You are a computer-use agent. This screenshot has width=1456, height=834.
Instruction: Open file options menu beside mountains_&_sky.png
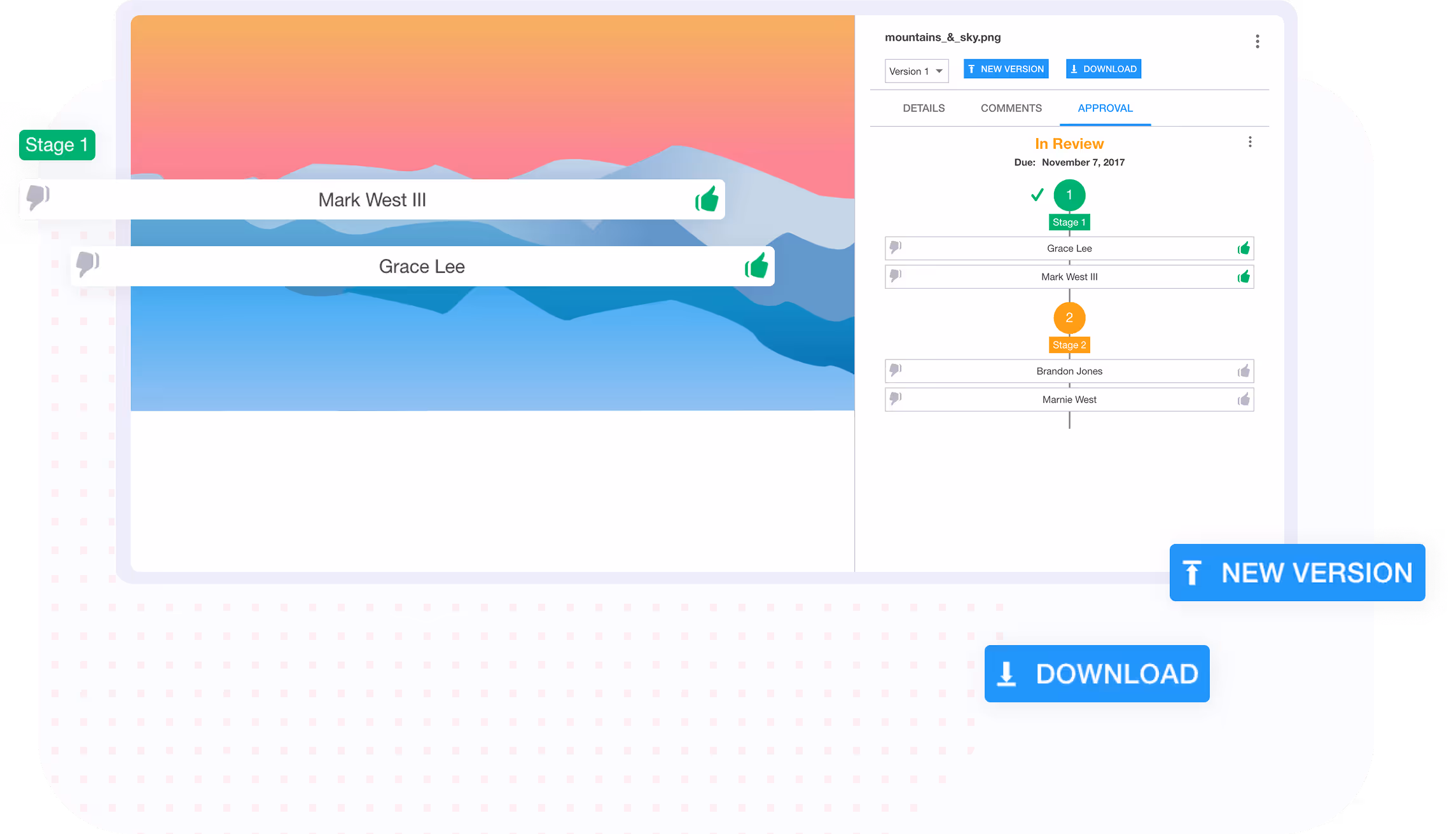[x=1257, y=41]
